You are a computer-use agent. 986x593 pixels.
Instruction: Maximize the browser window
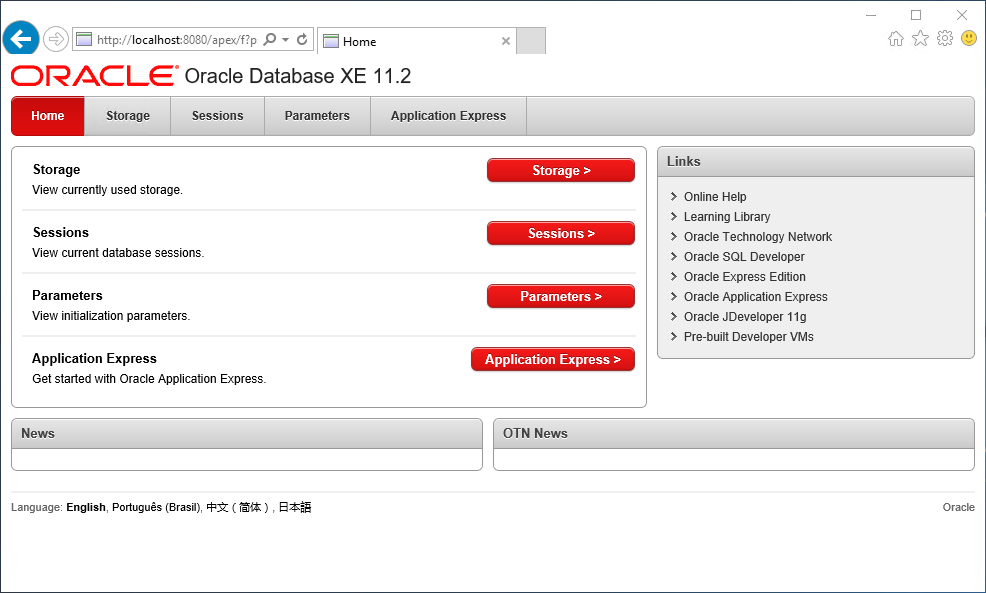pos(916,15)
